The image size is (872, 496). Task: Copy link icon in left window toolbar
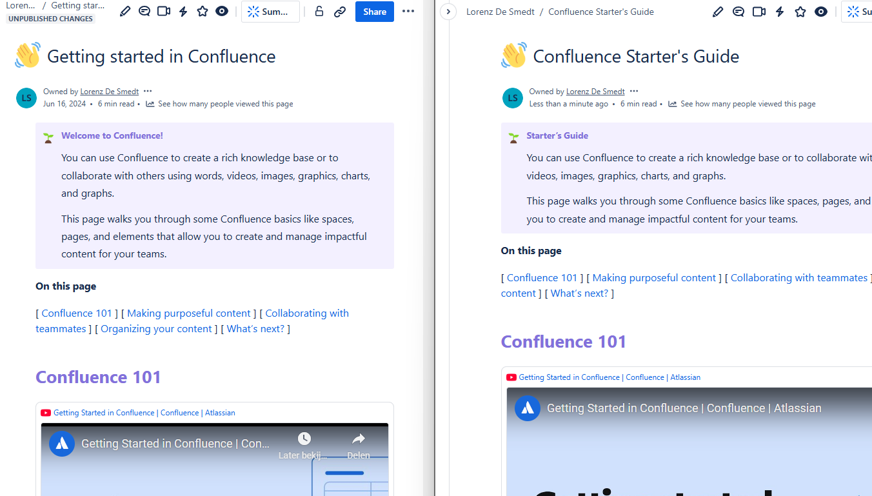pos(340,12)
